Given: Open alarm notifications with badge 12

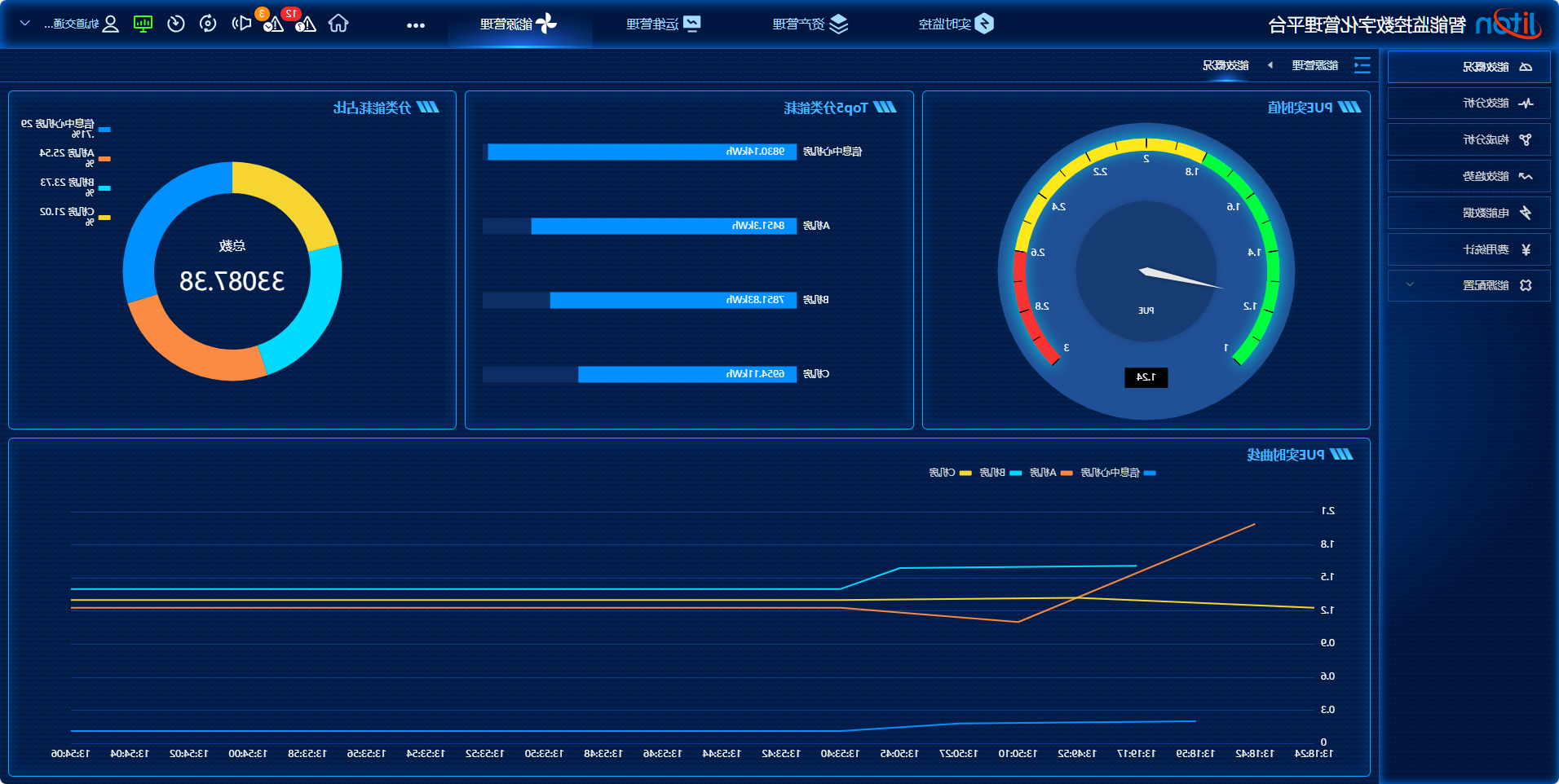Looking at the screenshot, I should pyautogui.click(x=305, y=24).
